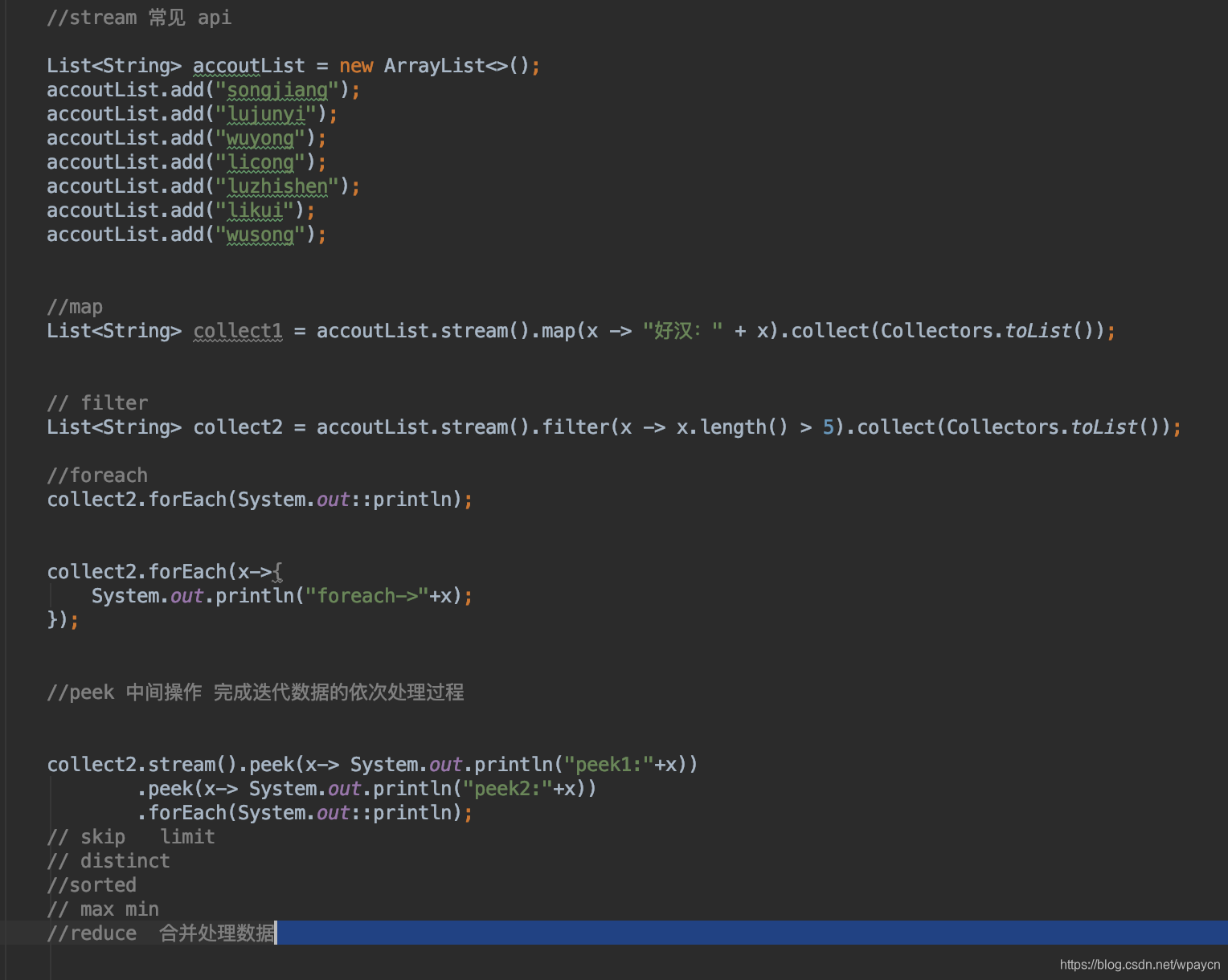
Task: Click the "new" keyword before ArrayList
Action: click(x=356, y=66)
